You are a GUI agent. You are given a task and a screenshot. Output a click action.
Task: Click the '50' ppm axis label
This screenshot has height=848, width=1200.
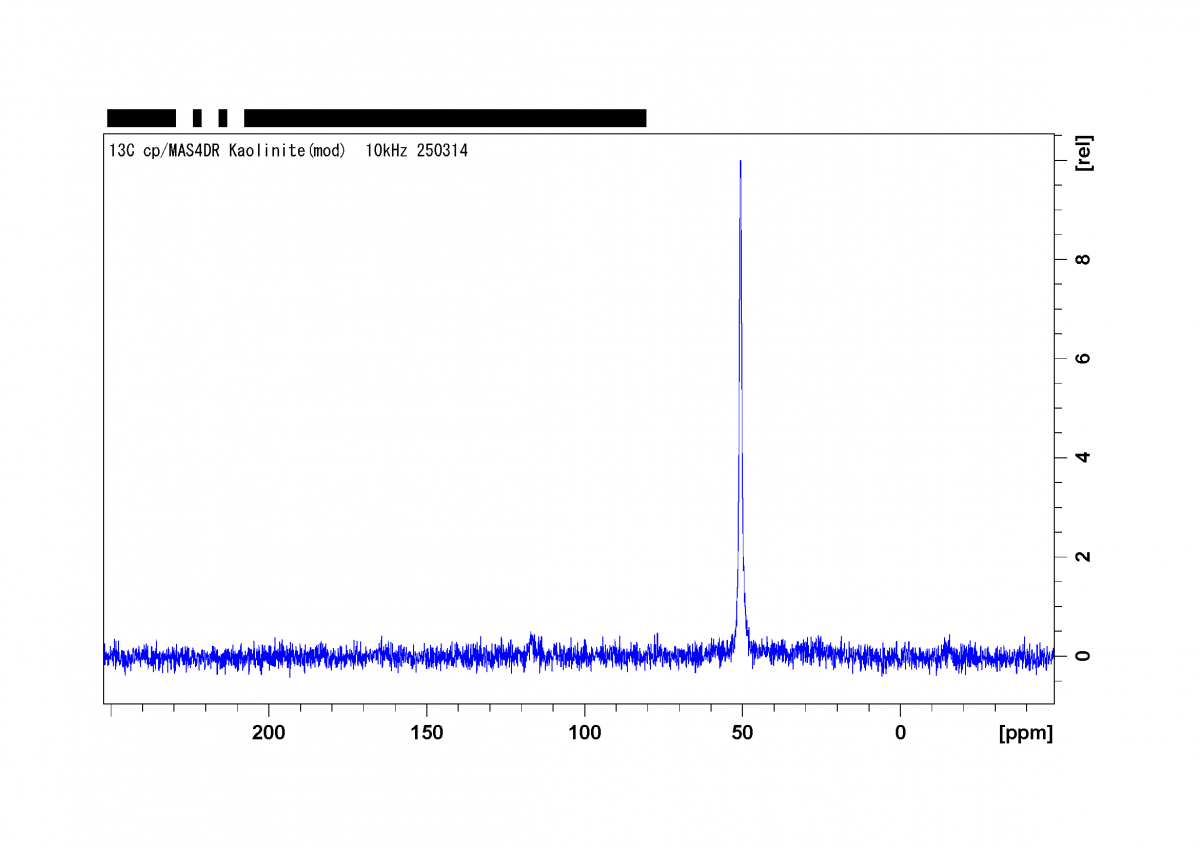[x=742, y=733]
